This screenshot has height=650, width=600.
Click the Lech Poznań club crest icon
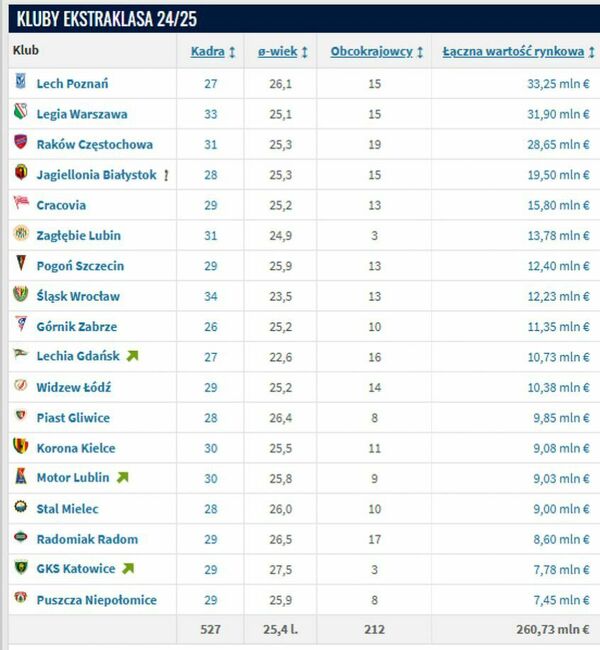[20, 83]
